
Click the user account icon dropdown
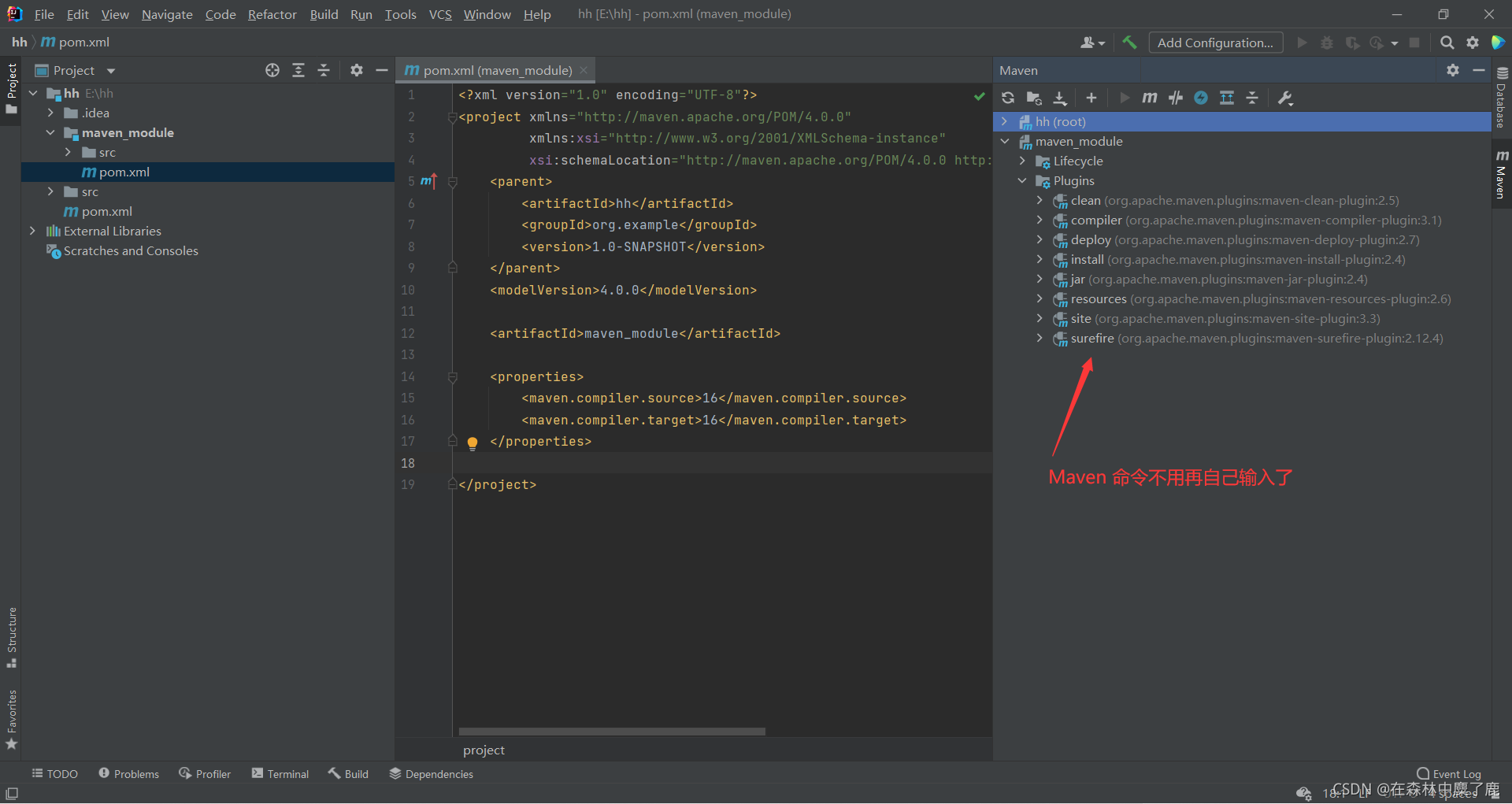(x=1092, y=43)
